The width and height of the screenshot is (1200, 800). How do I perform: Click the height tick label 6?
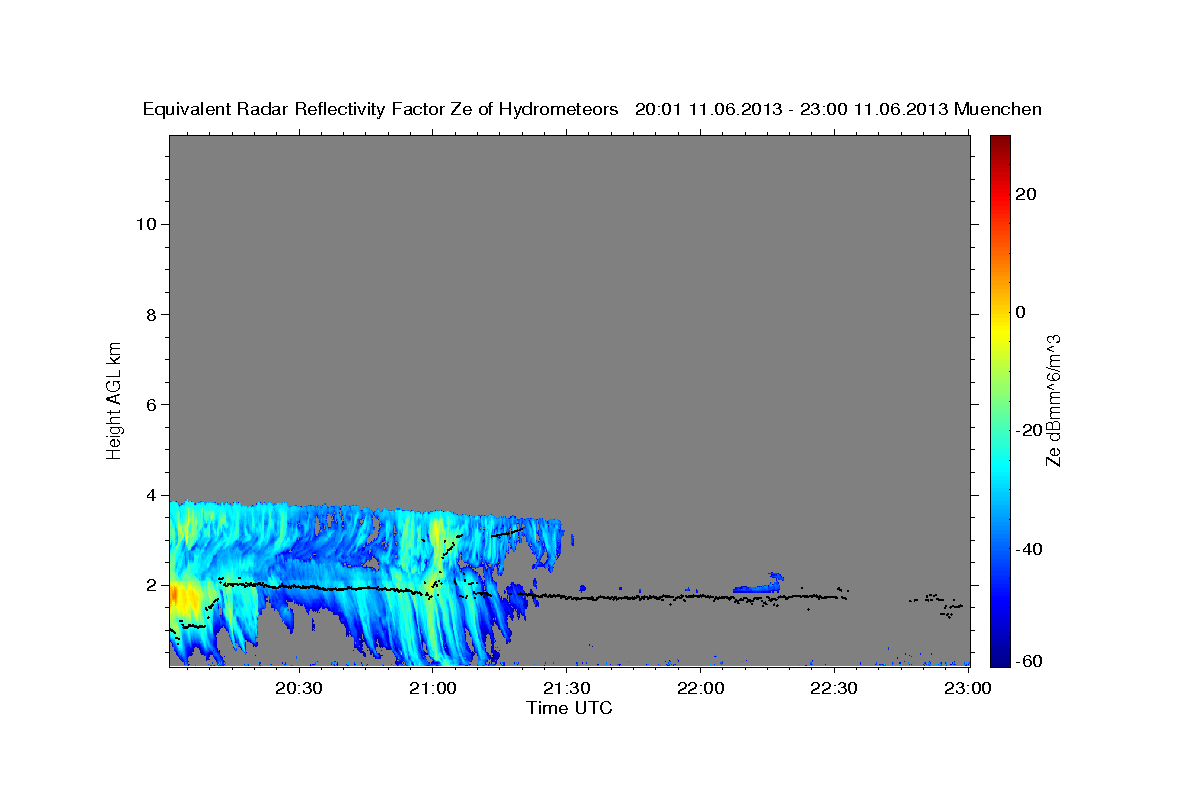tap(152, 404)
